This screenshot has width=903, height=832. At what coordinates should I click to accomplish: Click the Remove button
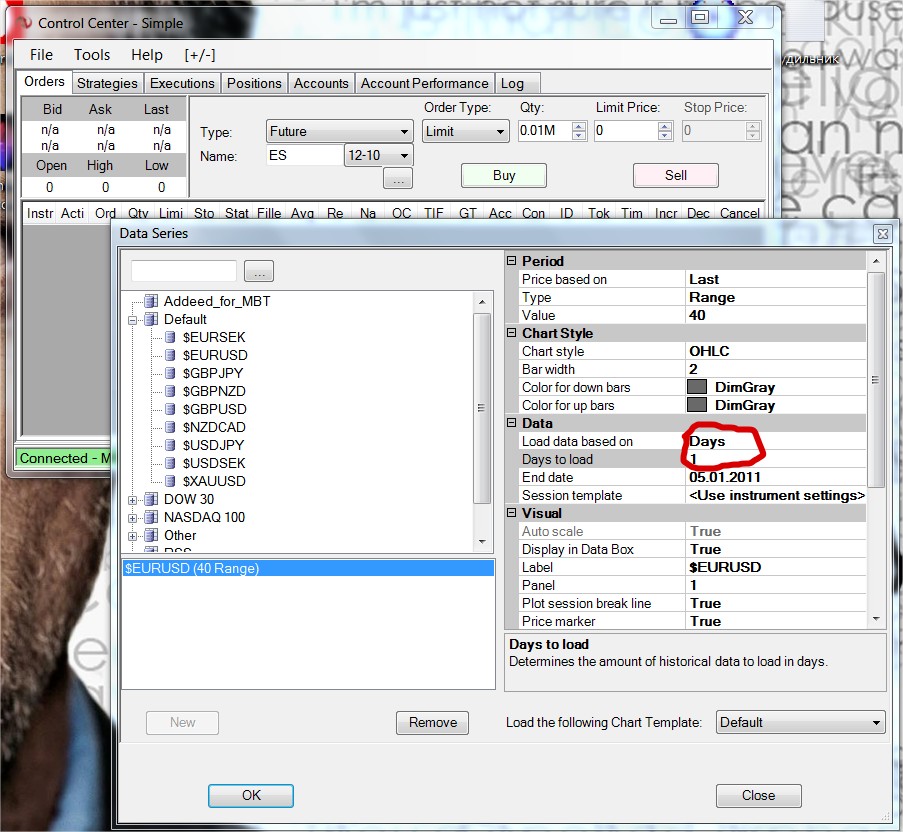[432, 723]
